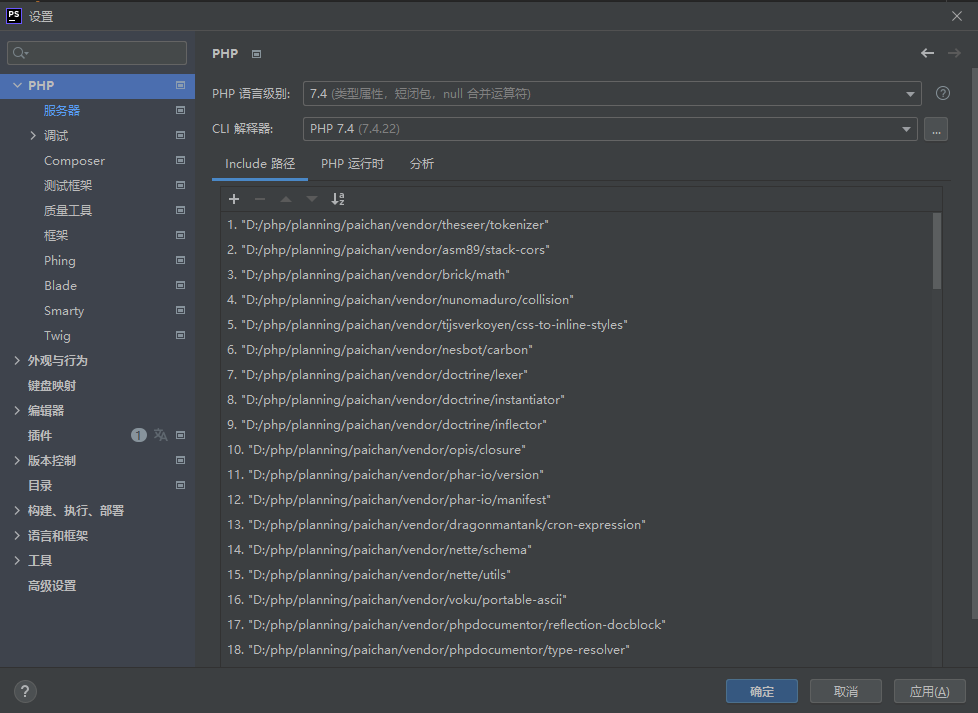Viewport: 978px width, 713px height.
Task: Click the move path down arrow
Action: click(x=312, y=199)
